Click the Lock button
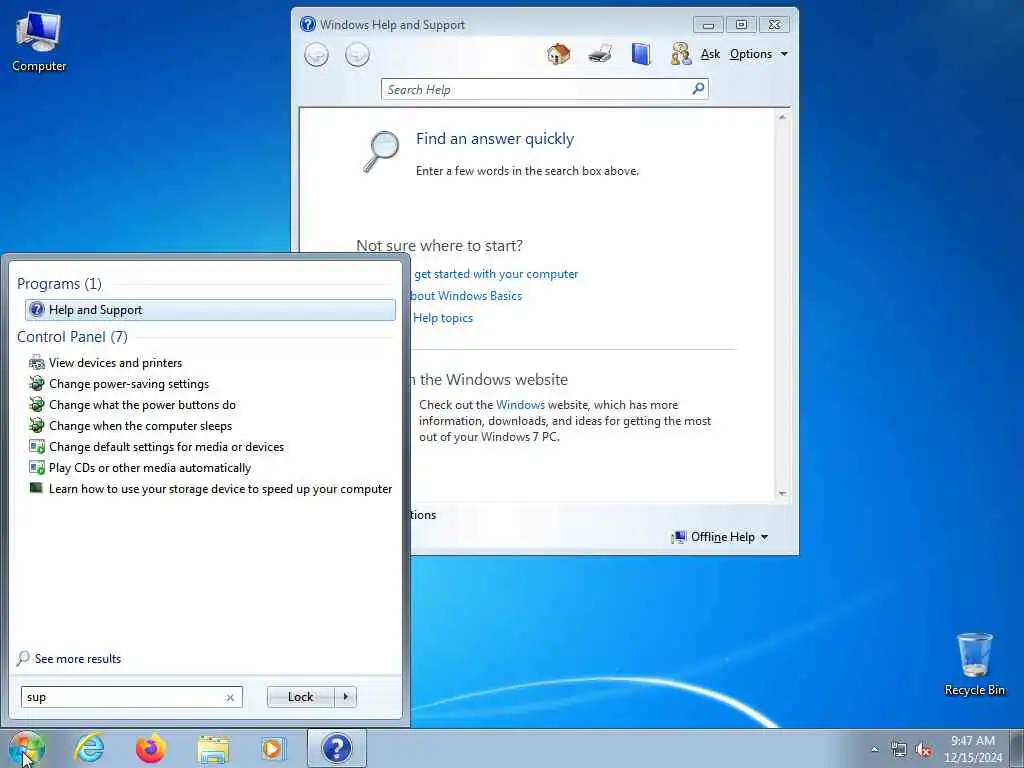Screen dimensions: 1024x768 coord(300,697)
